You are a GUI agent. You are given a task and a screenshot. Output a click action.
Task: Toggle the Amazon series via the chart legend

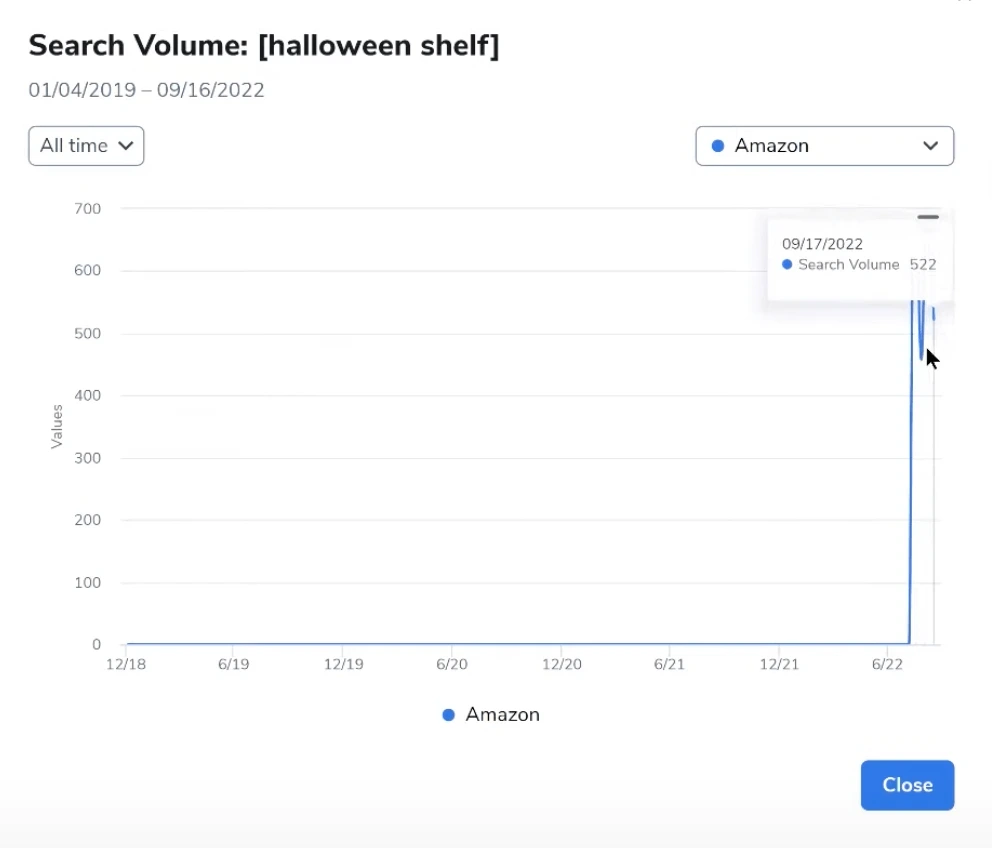490,715
